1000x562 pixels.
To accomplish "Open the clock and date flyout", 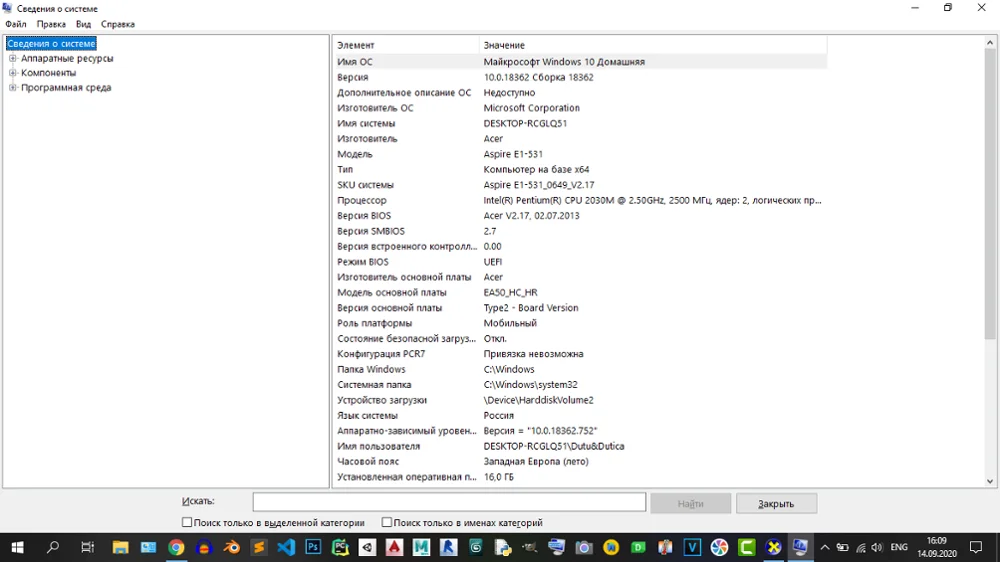I will [x=938, y=547].
